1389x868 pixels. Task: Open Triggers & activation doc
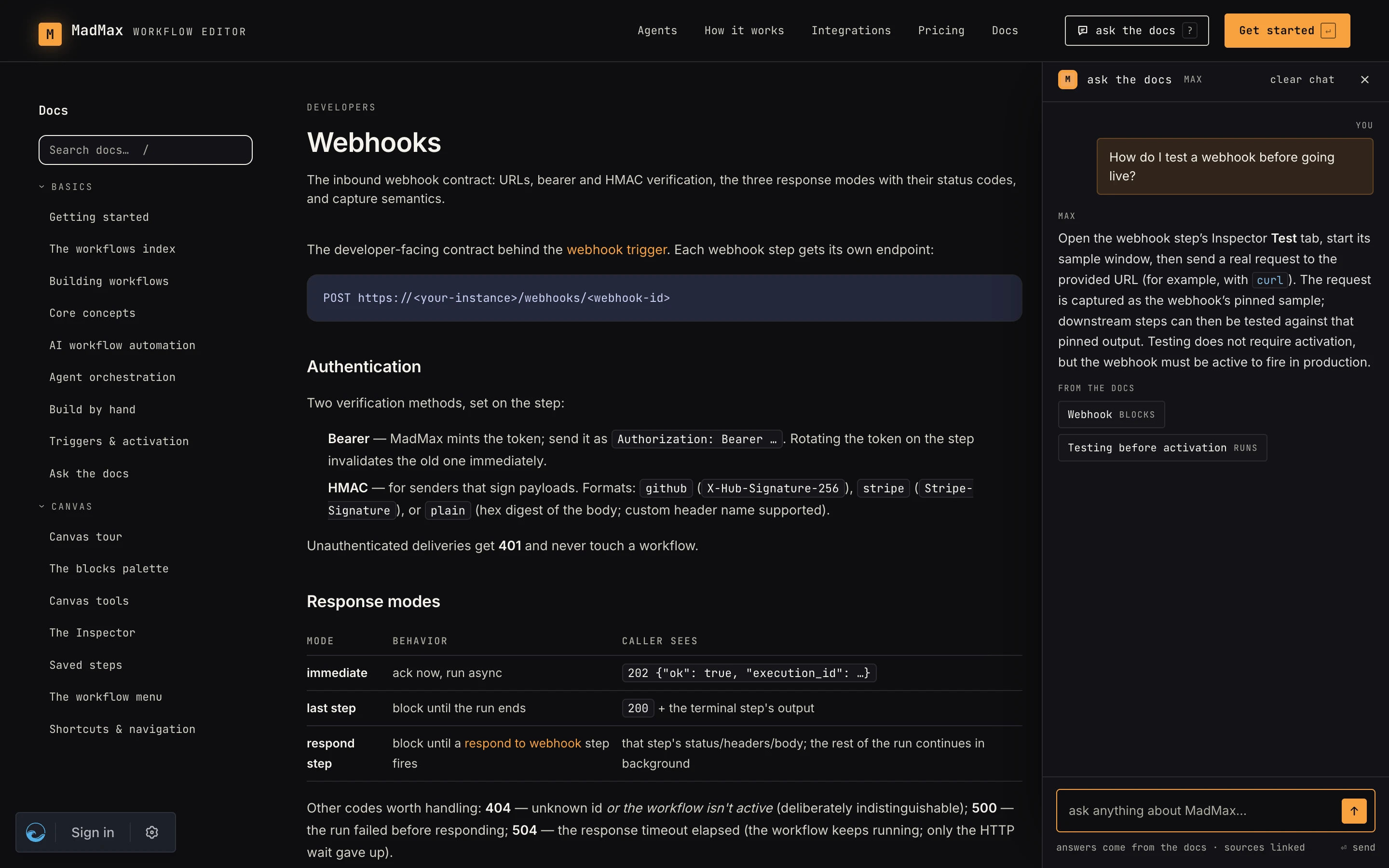point(119,441)
